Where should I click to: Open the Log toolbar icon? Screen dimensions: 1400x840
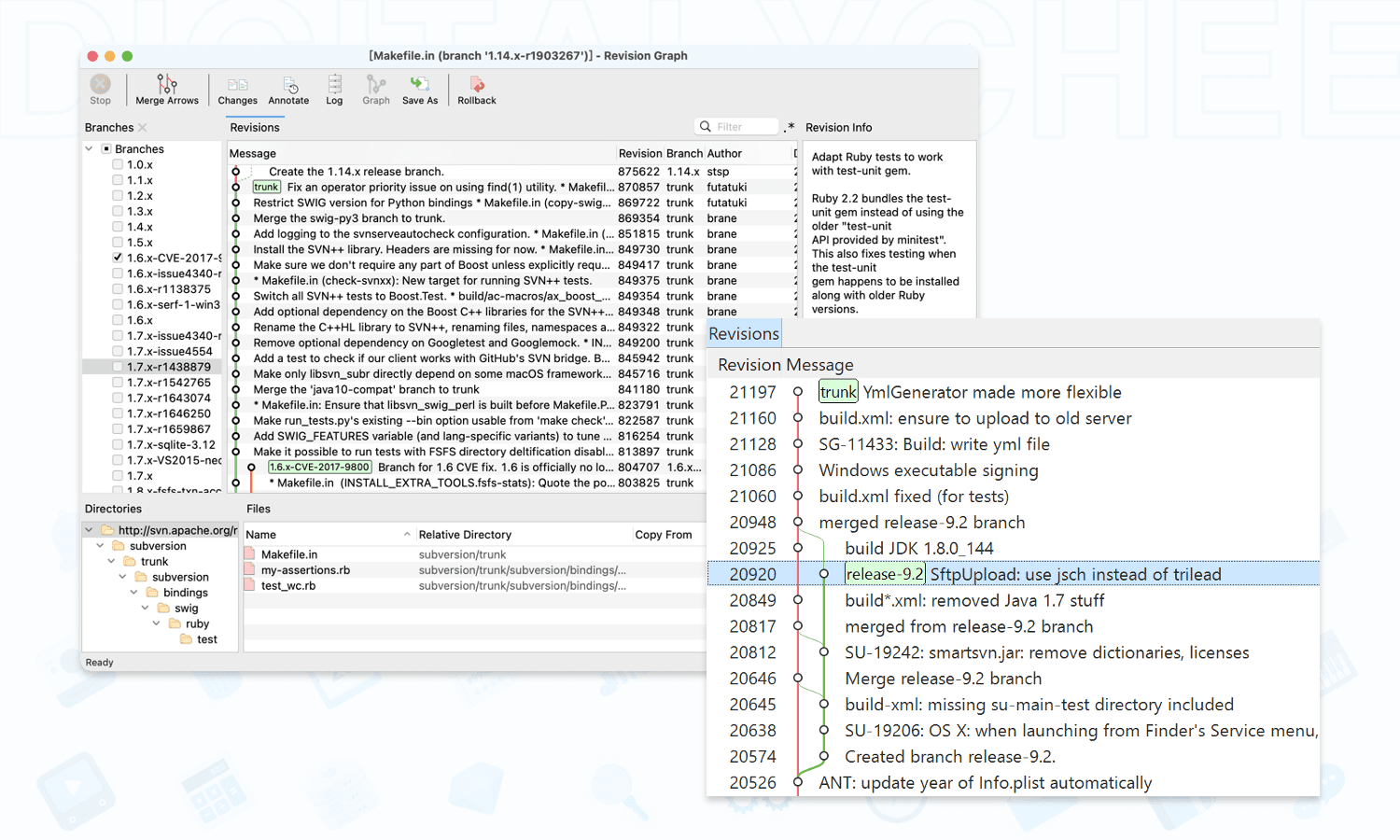(x=334, y=89)
